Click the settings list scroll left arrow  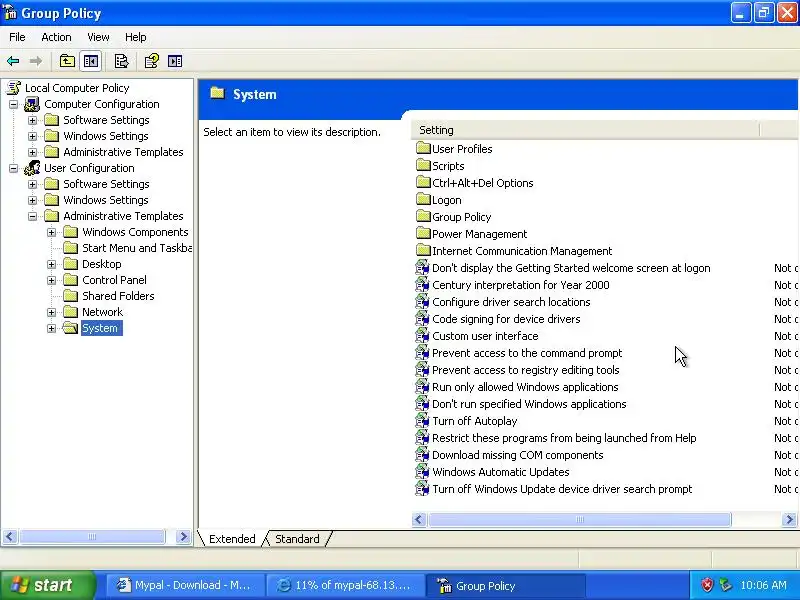pos(419,519)
